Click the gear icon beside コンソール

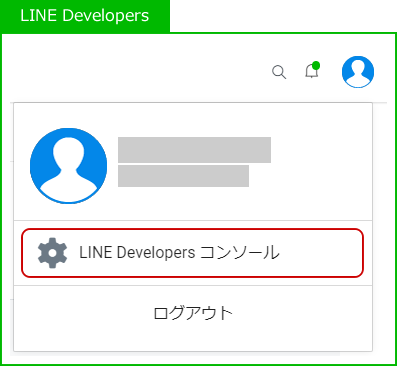[52, 253]
